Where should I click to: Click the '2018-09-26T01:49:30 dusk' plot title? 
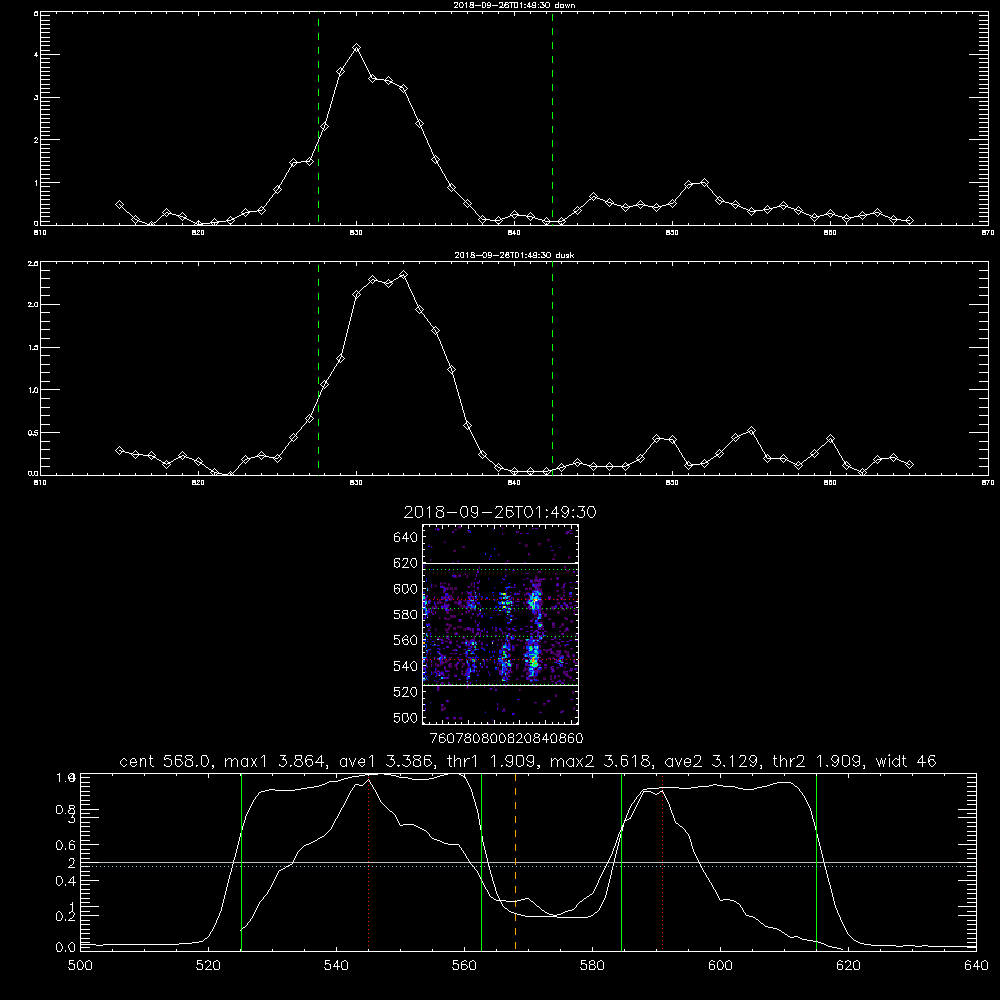[x=514, y=255]
